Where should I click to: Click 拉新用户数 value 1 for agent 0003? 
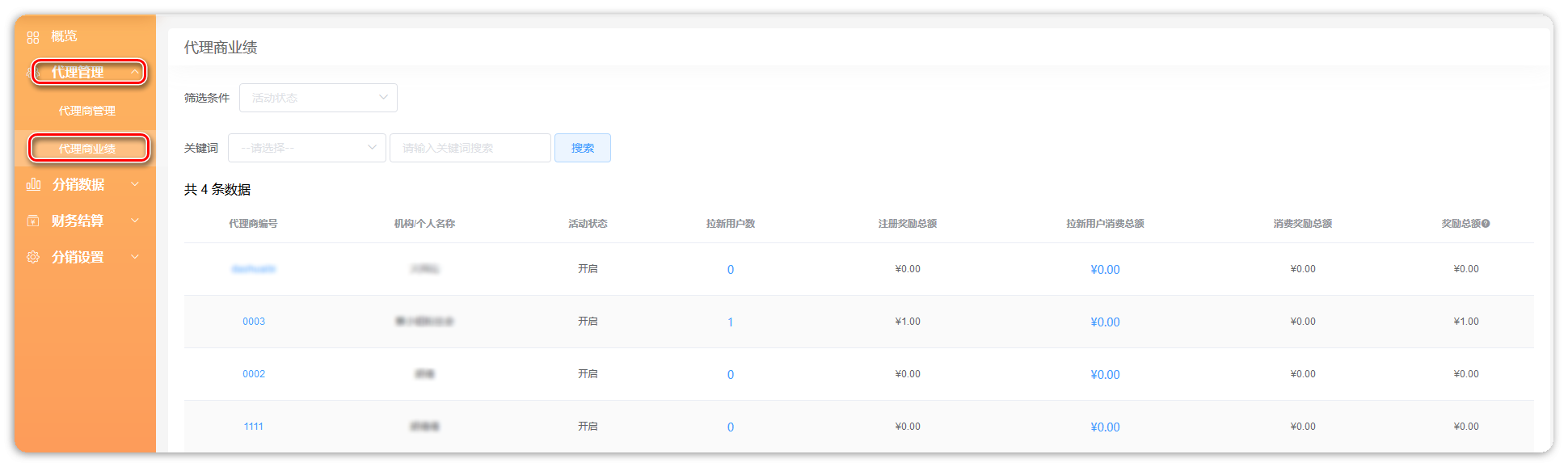(730, 322)
